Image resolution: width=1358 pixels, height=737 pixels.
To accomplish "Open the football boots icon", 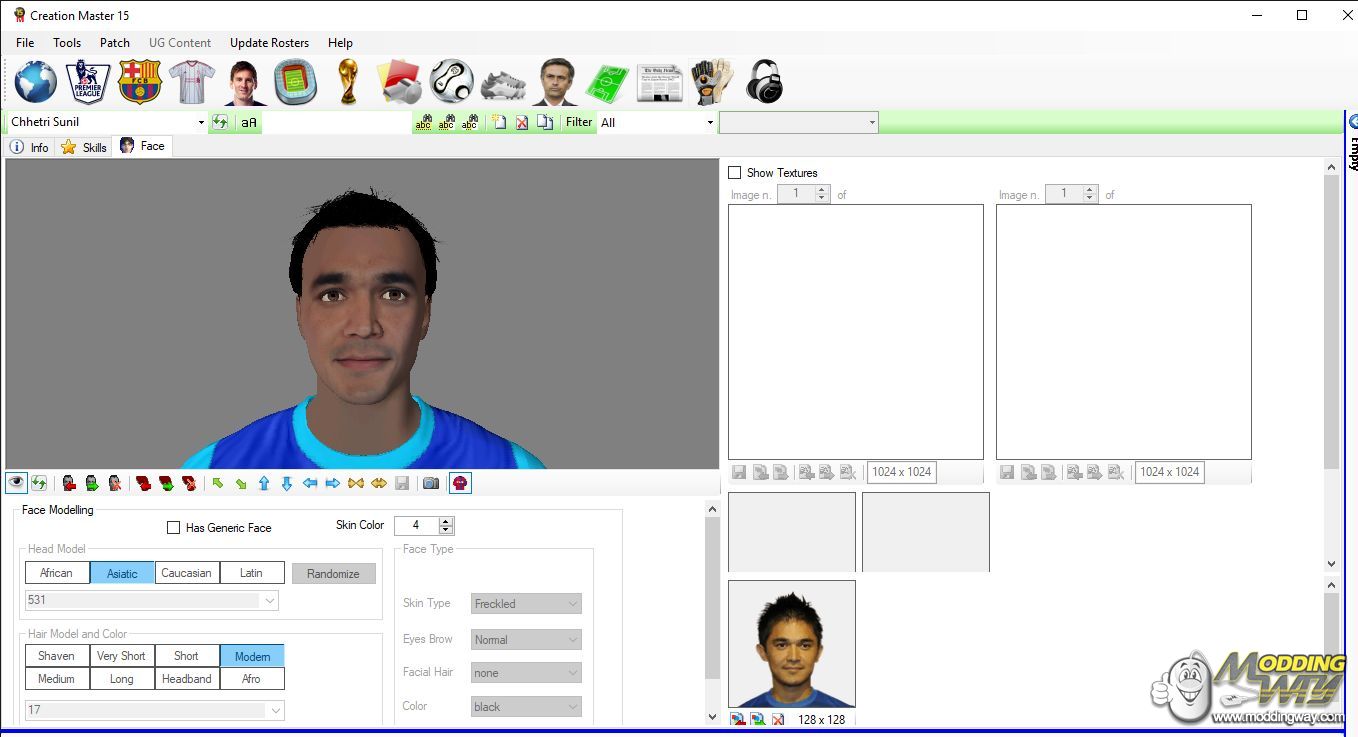I will tap(503, 83).
